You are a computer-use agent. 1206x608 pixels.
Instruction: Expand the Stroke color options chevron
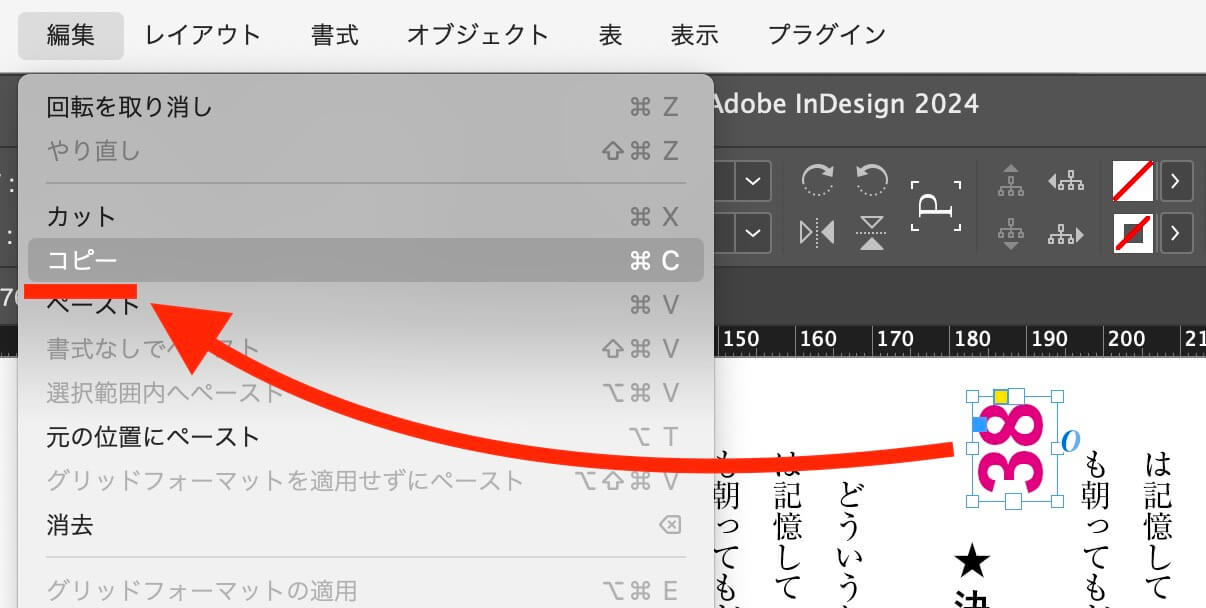click(x=1176, y=233)
